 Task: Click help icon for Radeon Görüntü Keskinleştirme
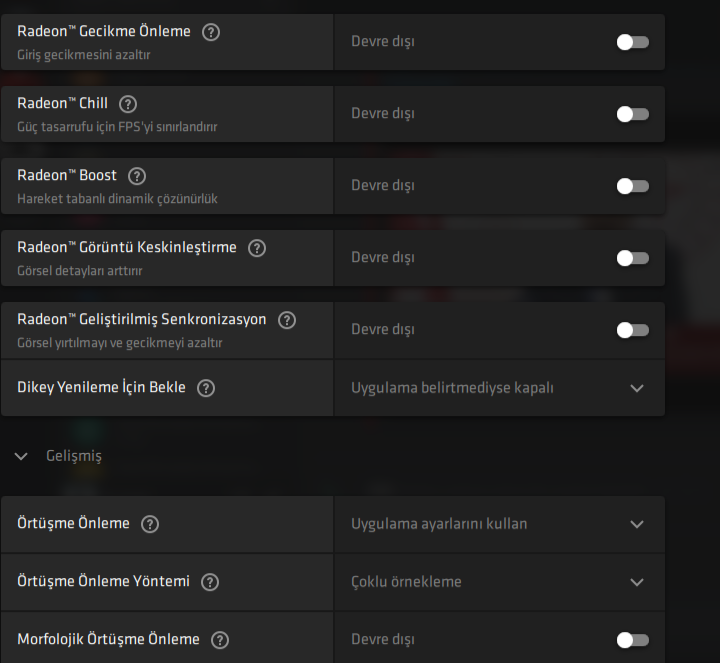tap(257, 248)
